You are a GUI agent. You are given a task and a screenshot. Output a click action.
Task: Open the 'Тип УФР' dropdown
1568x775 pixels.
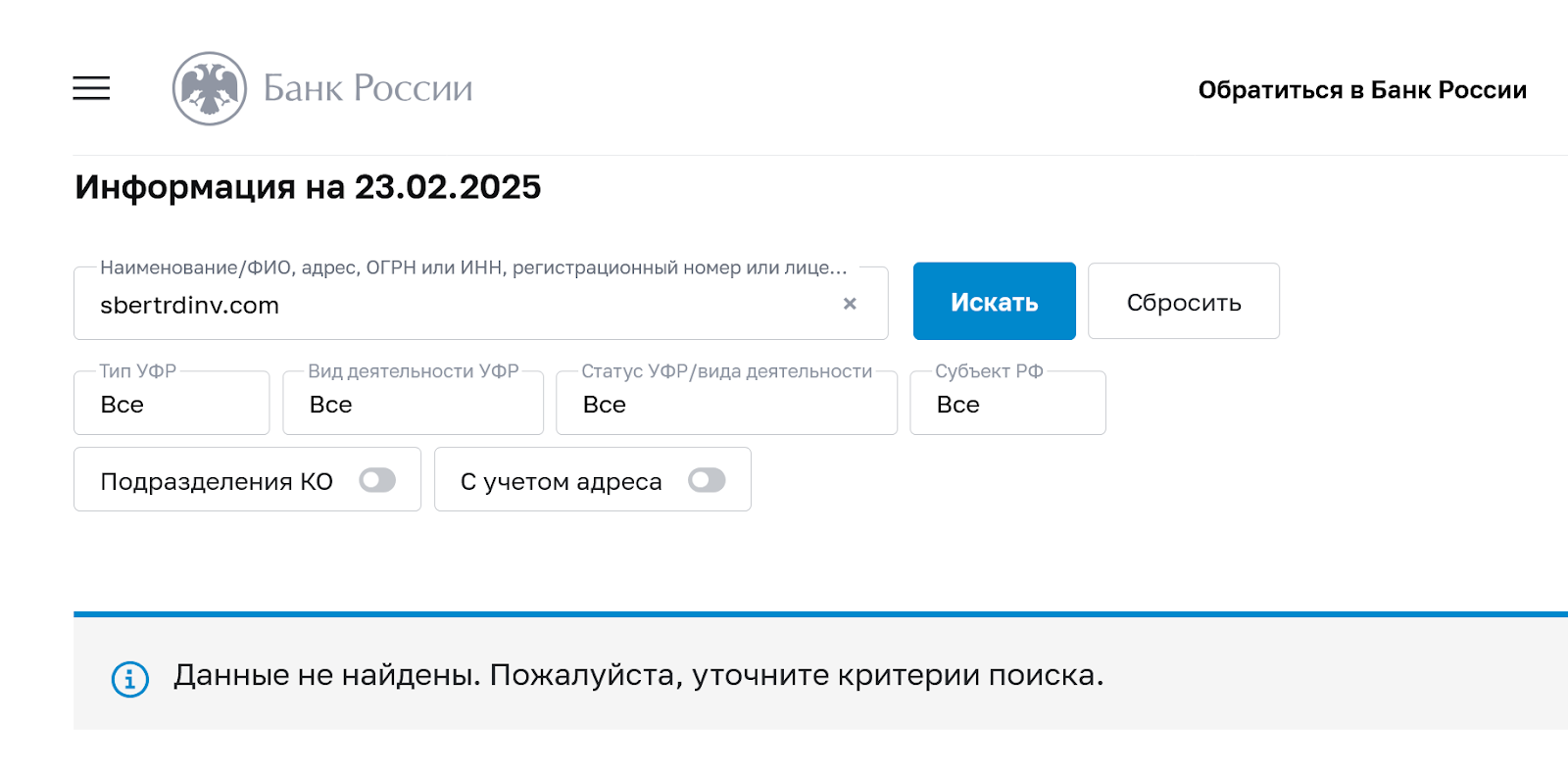click(171, 404)
